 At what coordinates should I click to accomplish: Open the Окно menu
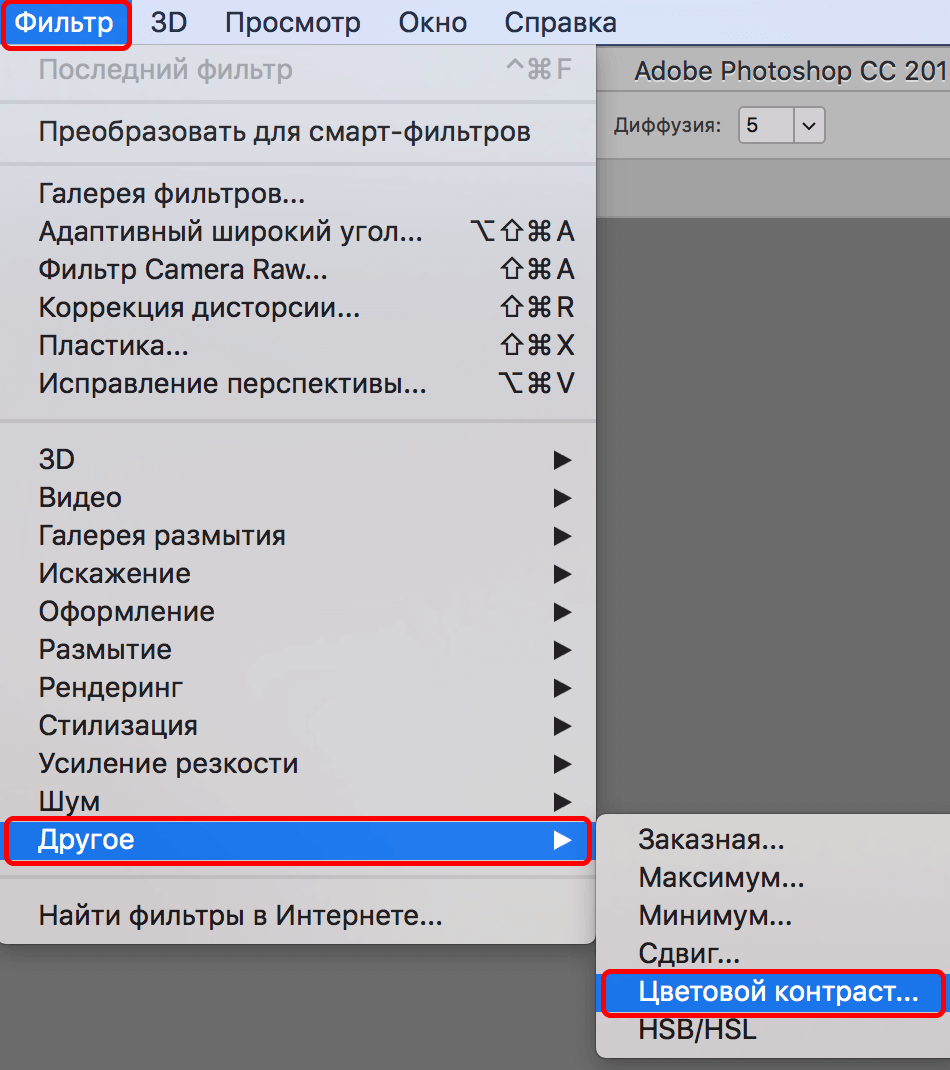432,23
